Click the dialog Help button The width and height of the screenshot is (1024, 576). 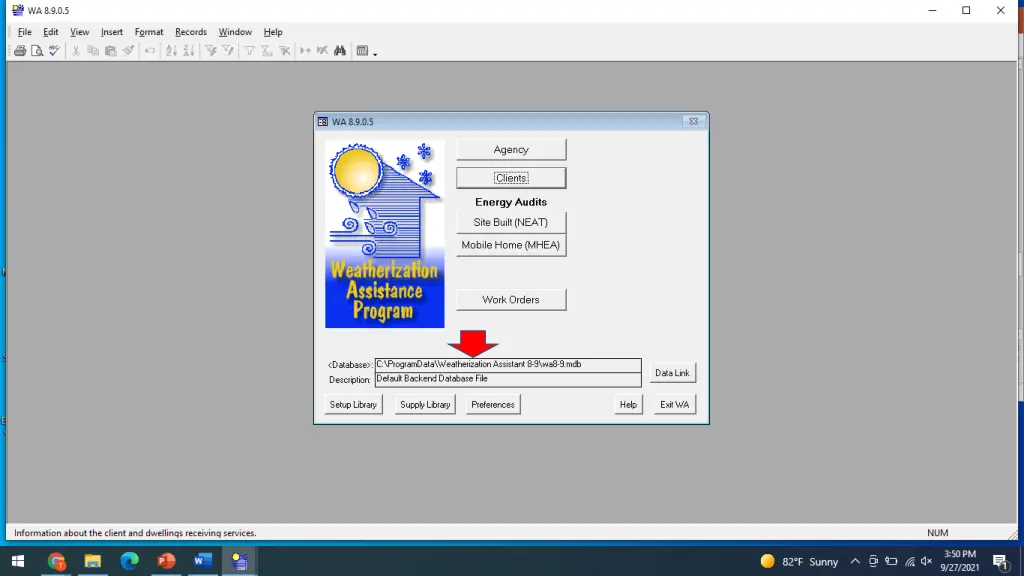tap(628, 404)
